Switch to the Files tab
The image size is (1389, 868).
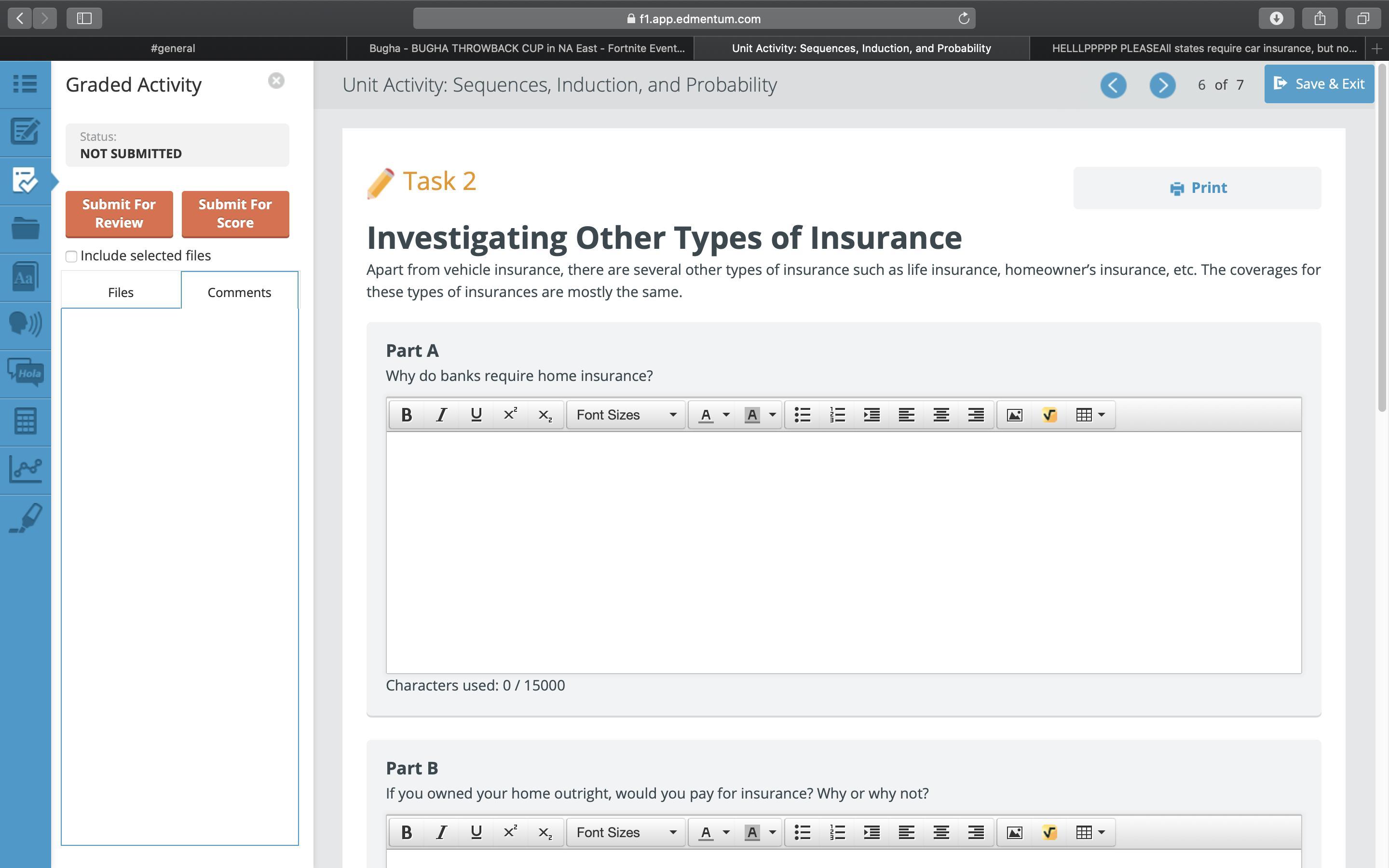pyautogui.click(x=121, y=292)
